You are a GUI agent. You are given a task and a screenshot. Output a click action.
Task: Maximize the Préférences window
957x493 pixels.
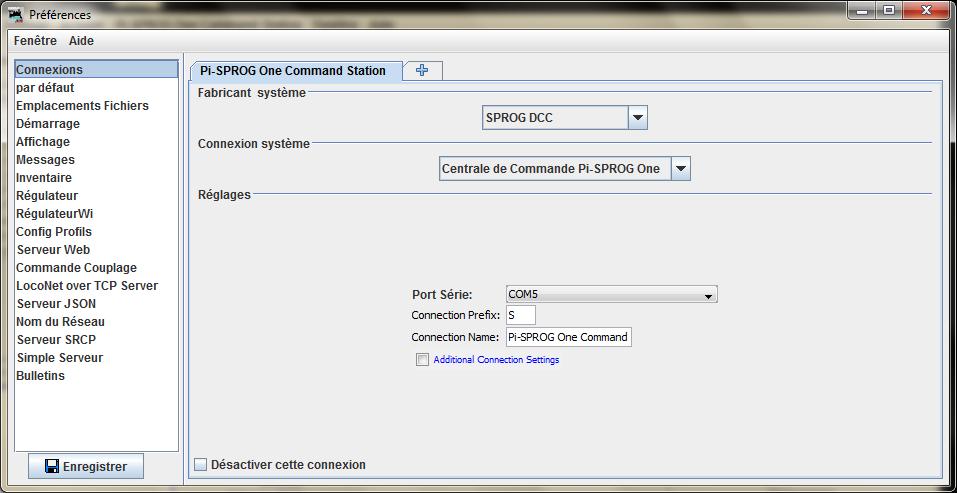coord(889,10)
